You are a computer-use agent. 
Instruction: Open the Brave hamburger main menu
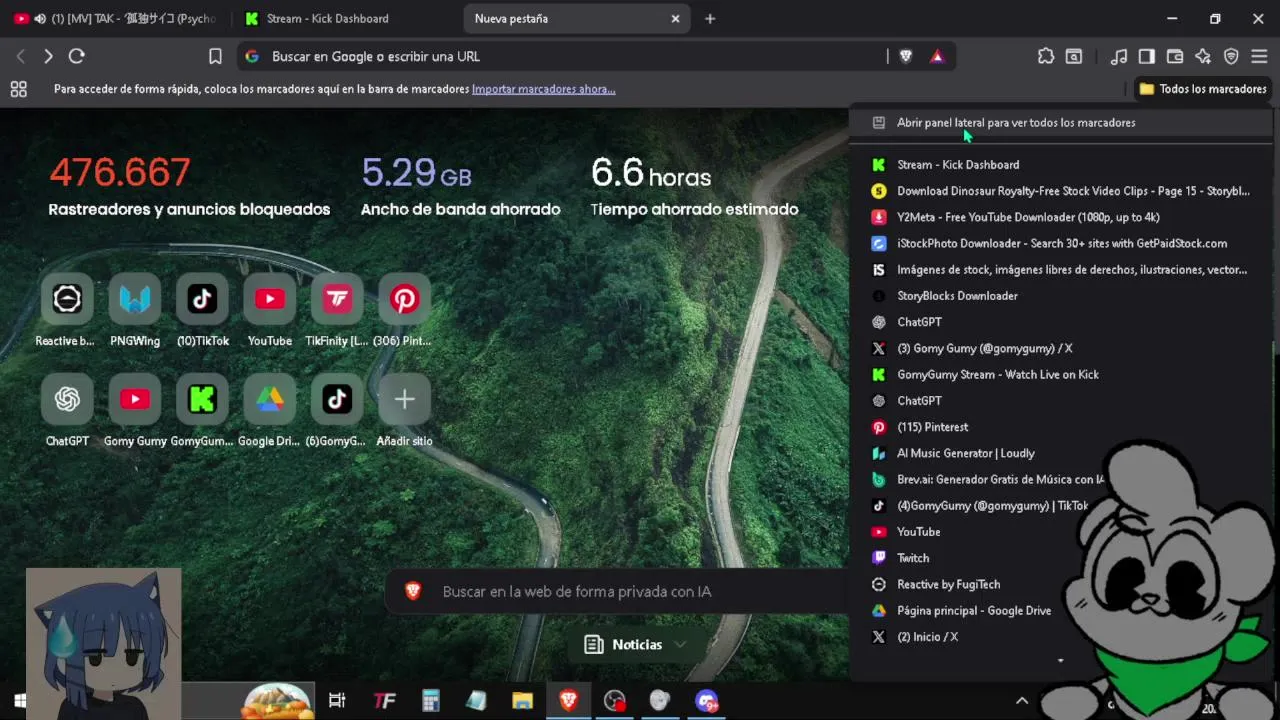coord(1259,56)
